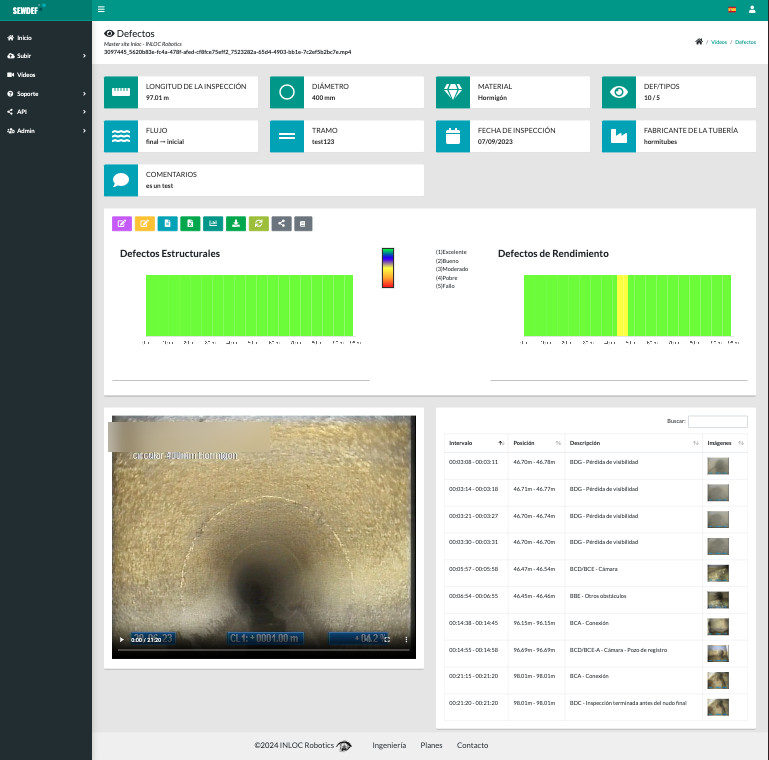Toggle the hamburger sidebar menu

pyautogui.click(x=101, y=9)
